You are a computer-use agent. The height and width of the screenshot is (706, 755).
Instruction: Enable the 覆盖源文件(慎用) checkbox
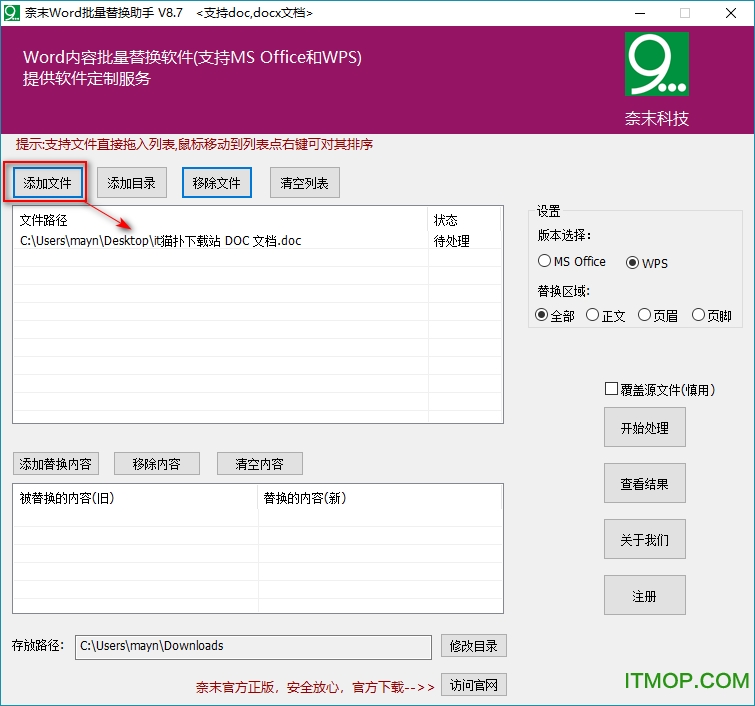[660, 390]
